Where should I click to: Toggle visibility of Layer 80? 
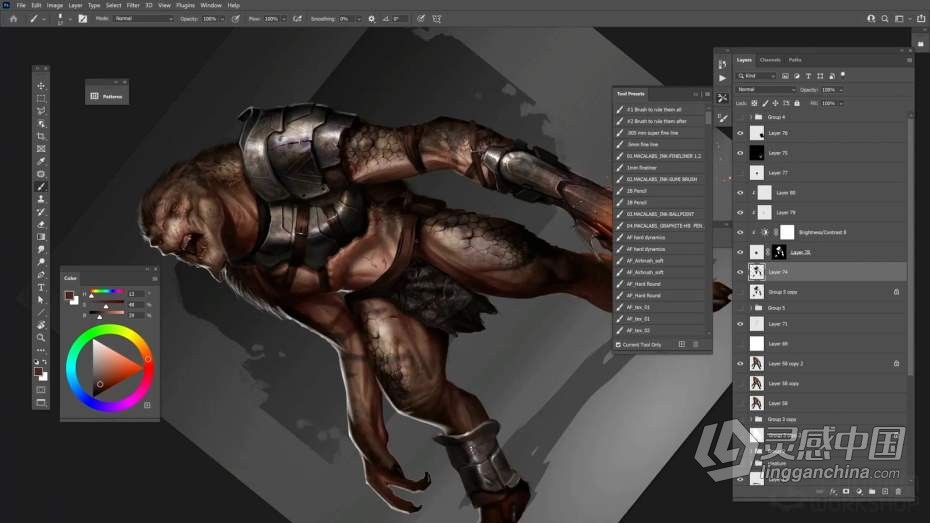pos(740,193)
